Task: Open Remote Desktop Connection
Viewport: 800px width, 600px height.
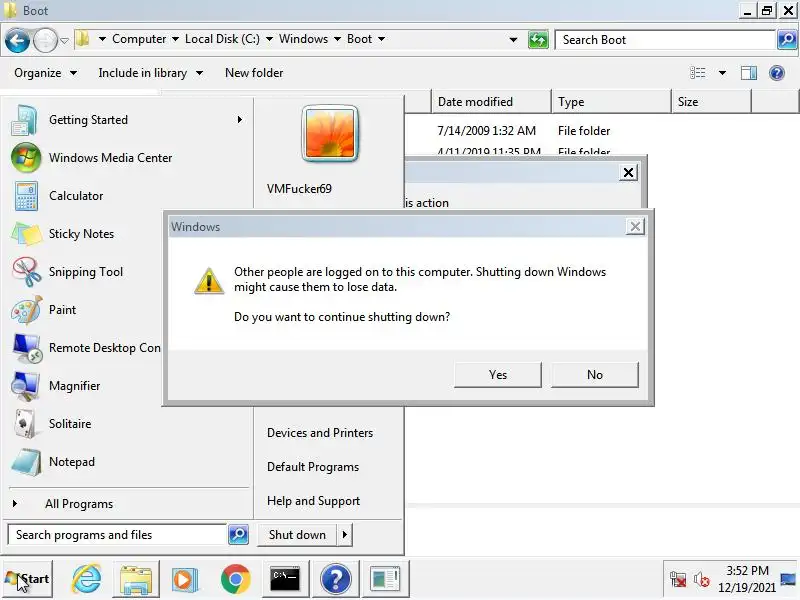Action: 85,348
